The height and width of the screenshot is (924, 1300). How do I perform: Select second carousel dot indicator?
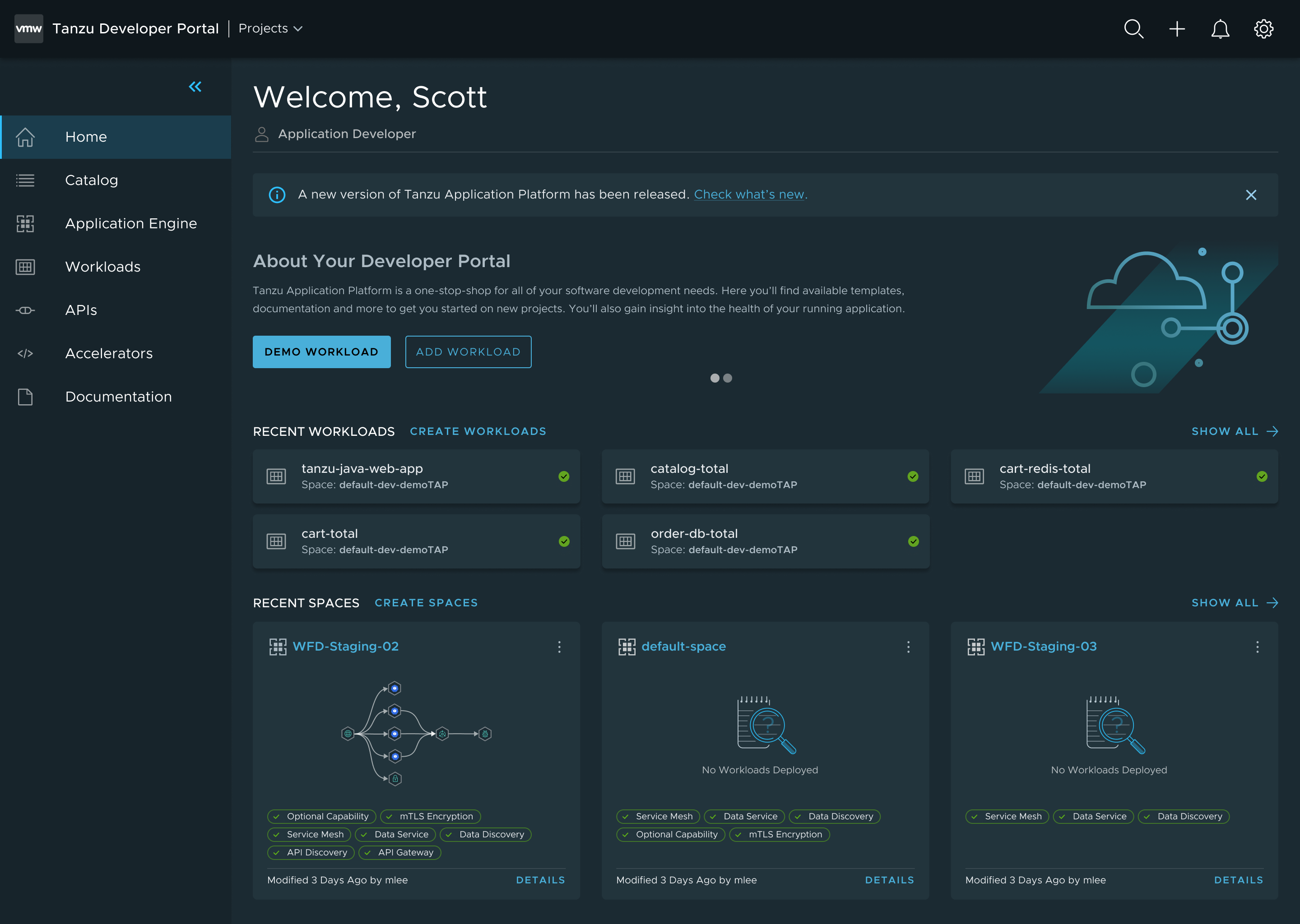[x=727, y=379]
